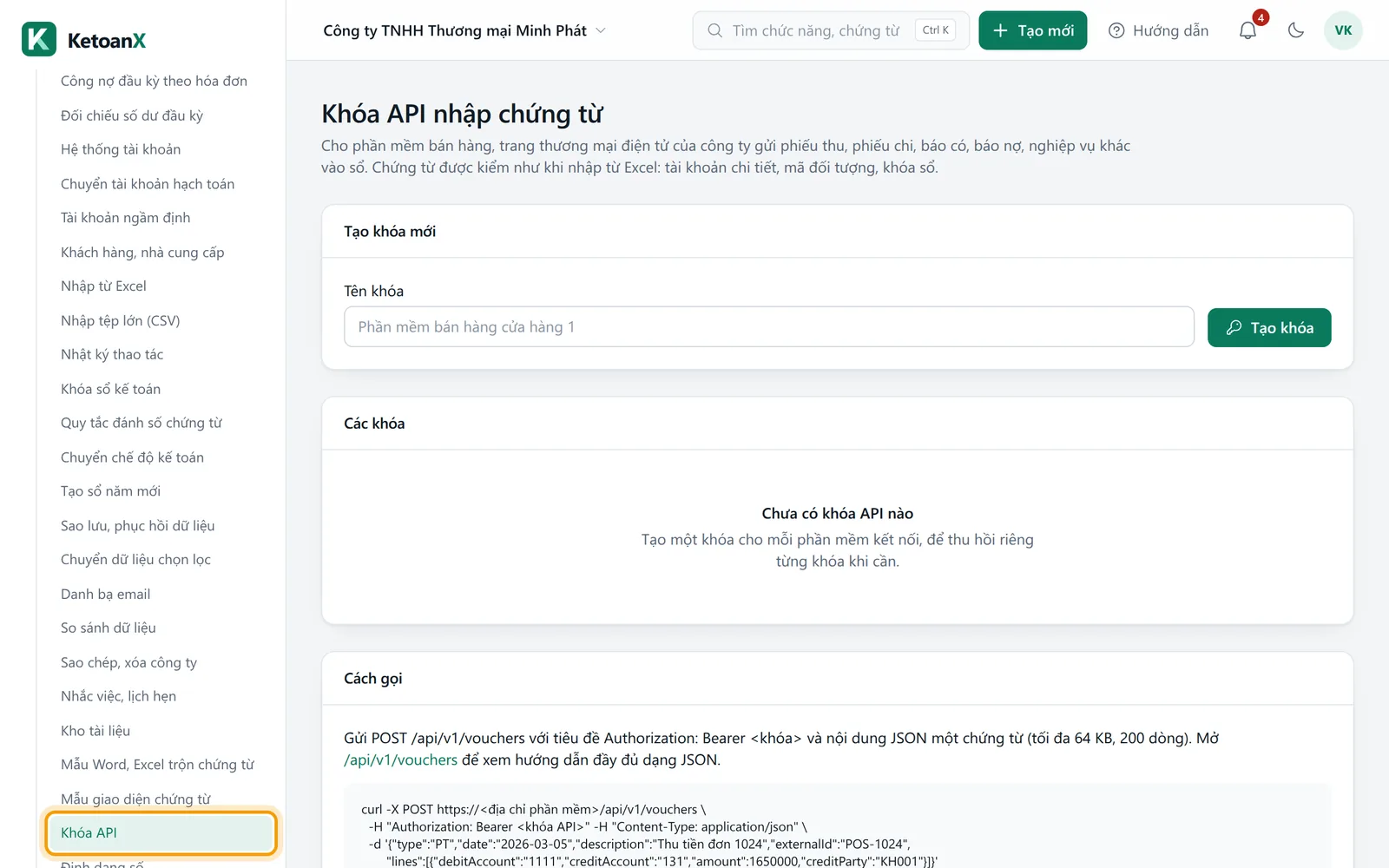This screenshot has height=868, width=1389.
Task: Click the Tên khóa input field
Action: coord(768,327)
